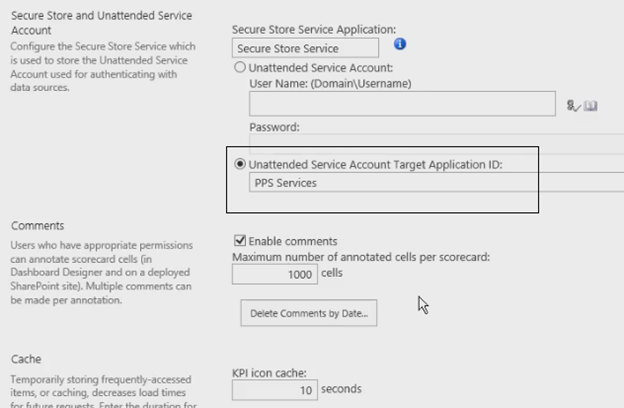Image resolution: width=624 pixels, height=408 pixels.
Task: Click the Cache section heading
Action: (26, 359)
